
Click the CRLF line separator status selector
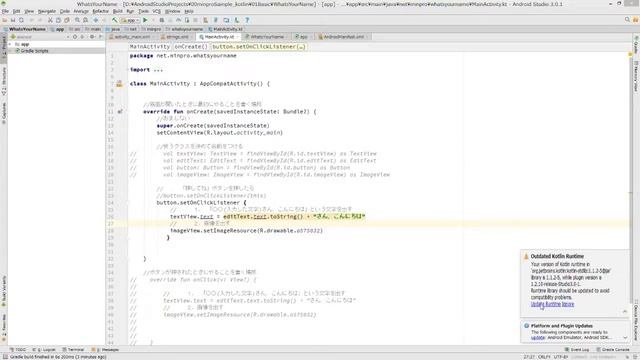(x=544, y=357)
